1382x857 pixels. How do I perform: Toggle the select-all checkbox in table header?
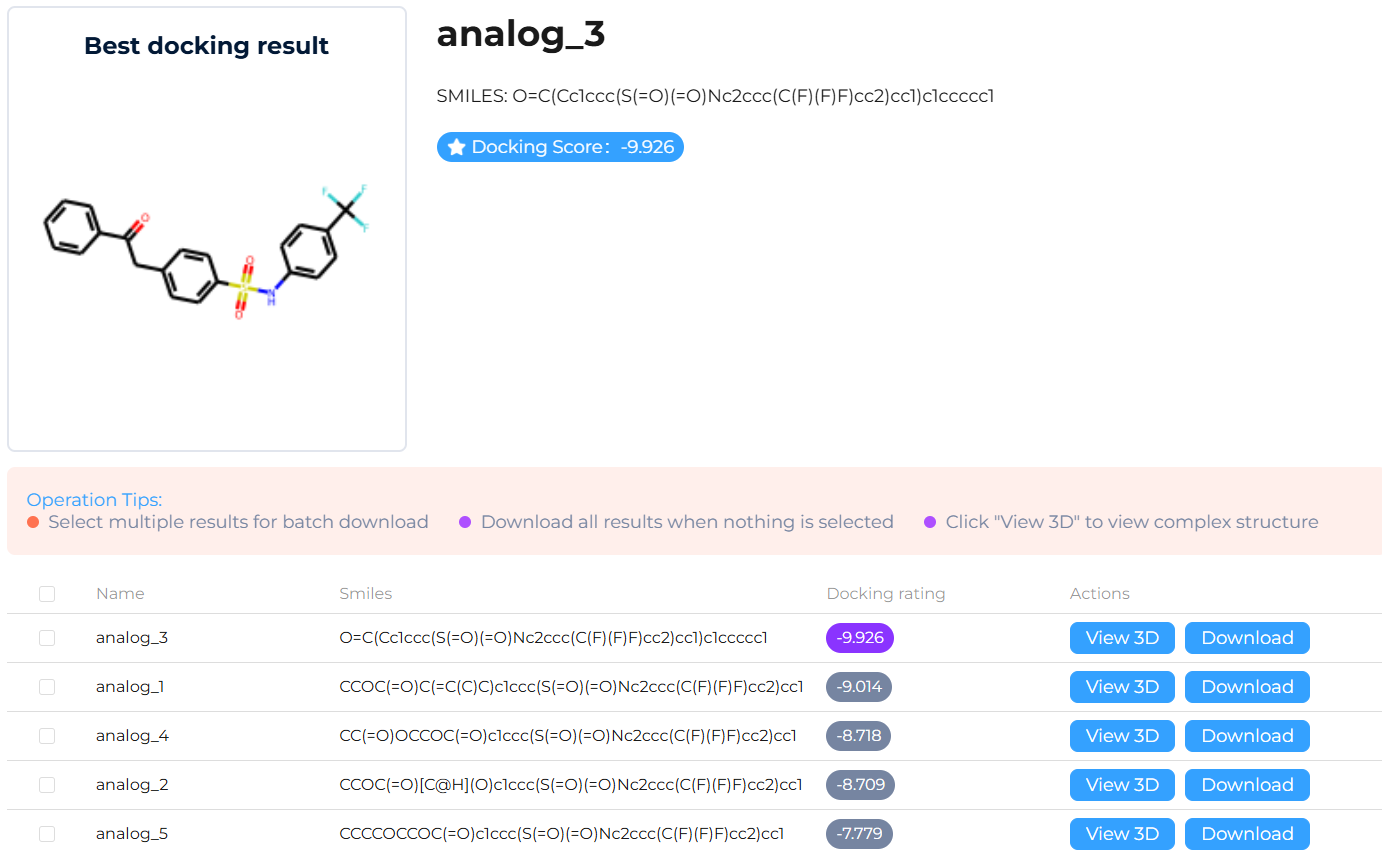click(x=47, y=594)
